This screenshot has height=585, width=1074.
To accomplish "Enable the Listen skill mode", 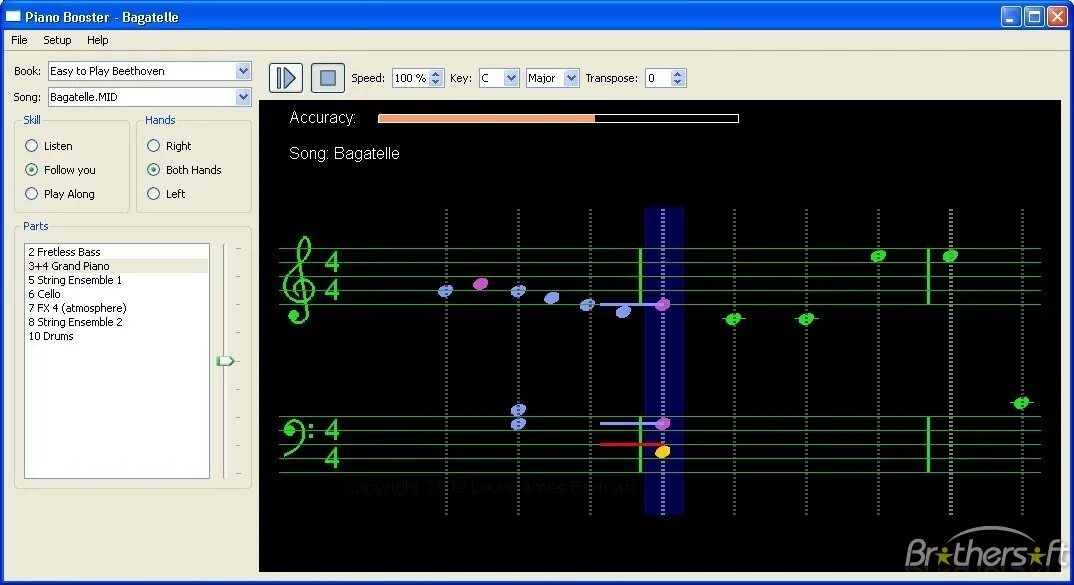I will click(x=31, y=145).
